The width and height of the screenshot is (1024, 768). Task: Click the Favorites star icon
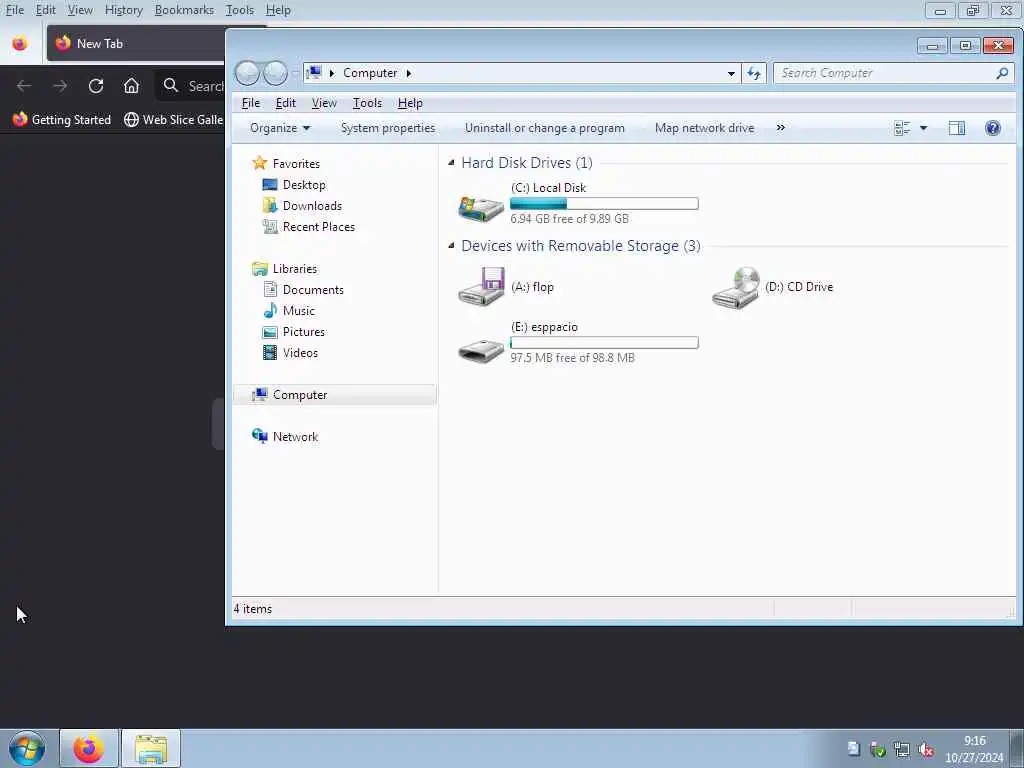coord(260,163)
